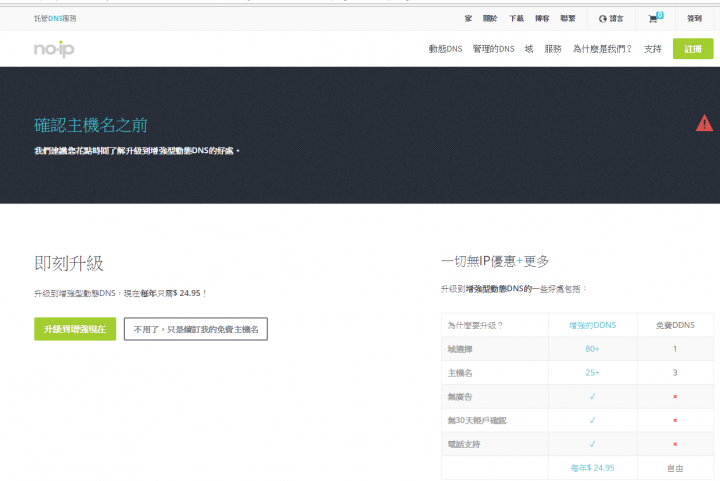Image resolution: width=720 pixels, height=481 pixels.
Task: Open the 動態DNS menu item
Action: coord(445,49)
